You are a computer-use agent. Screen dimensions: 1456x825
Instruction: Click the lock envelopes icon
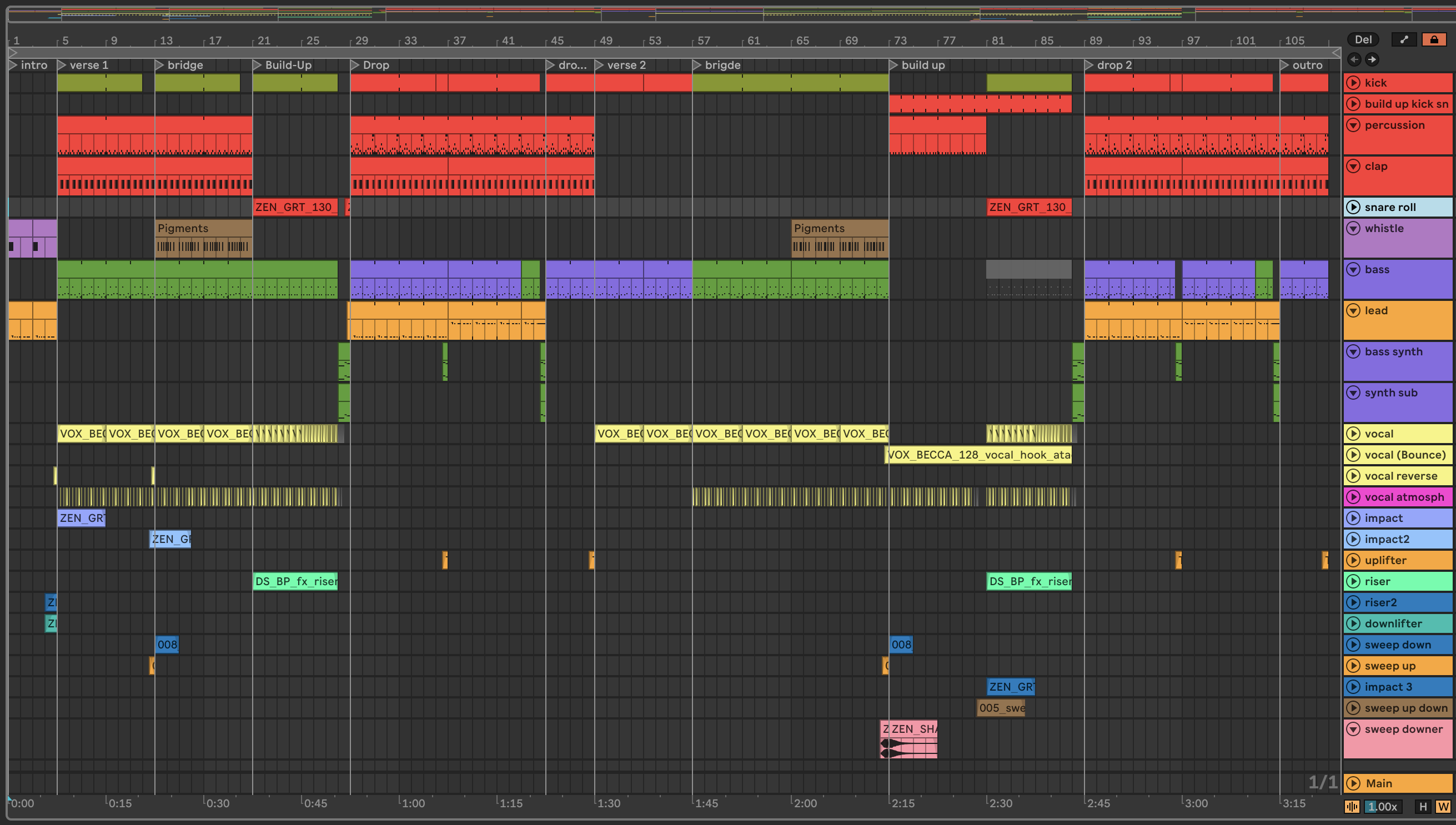1434,39
